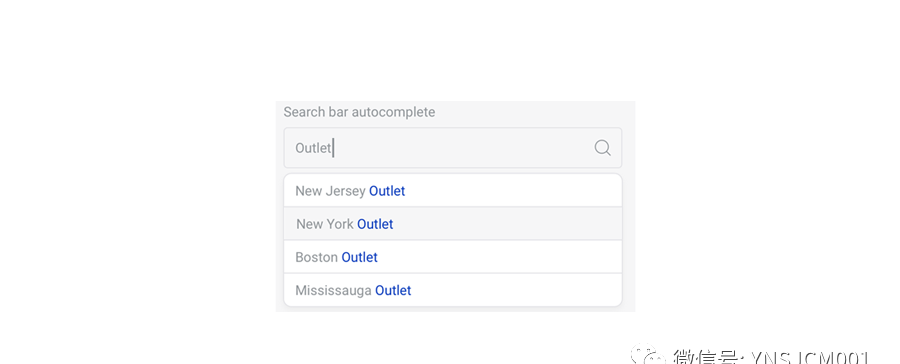Click the gray New Jersey text

[x=330, y=191]
